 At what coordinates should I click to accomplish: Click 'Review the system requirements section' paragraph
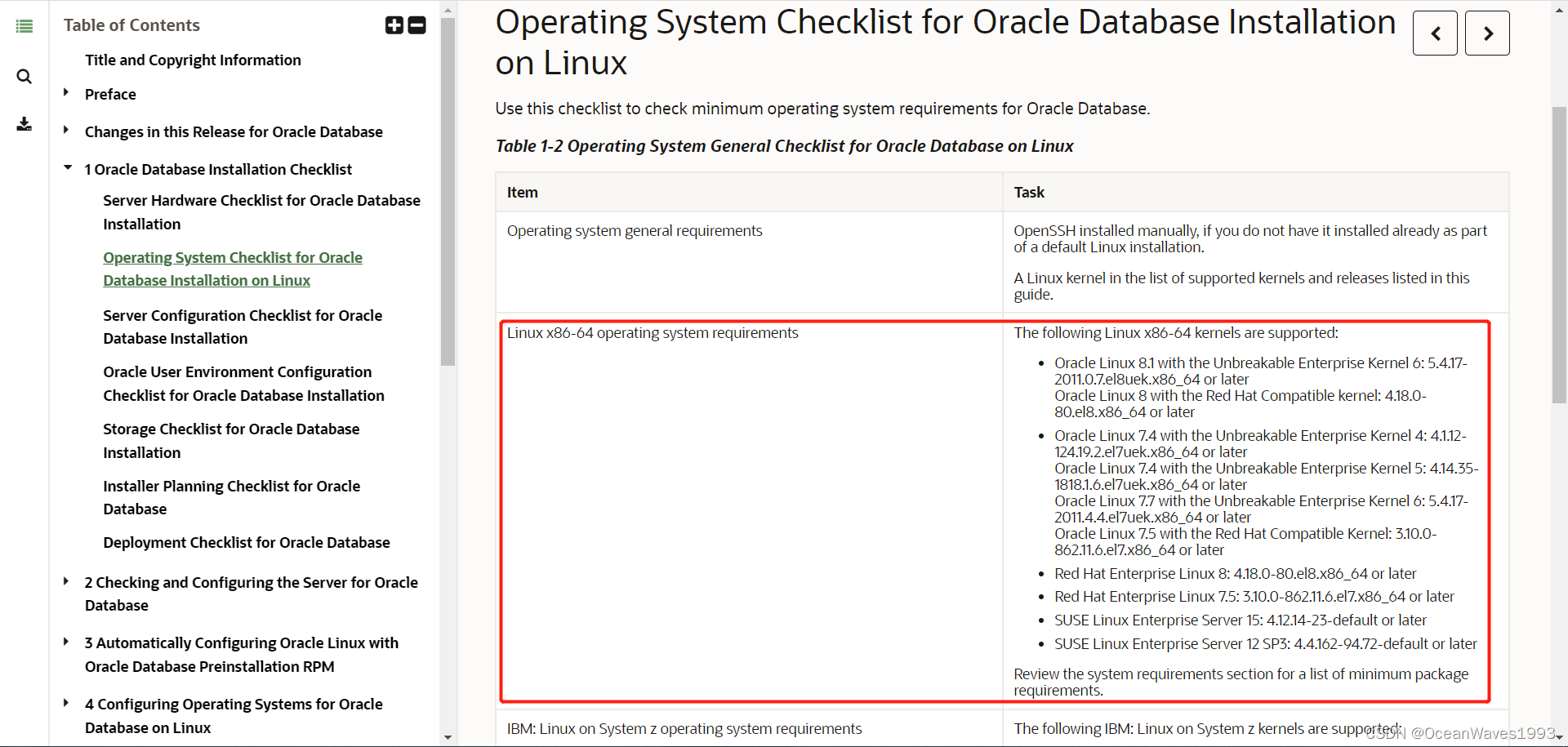point(1241,683)
